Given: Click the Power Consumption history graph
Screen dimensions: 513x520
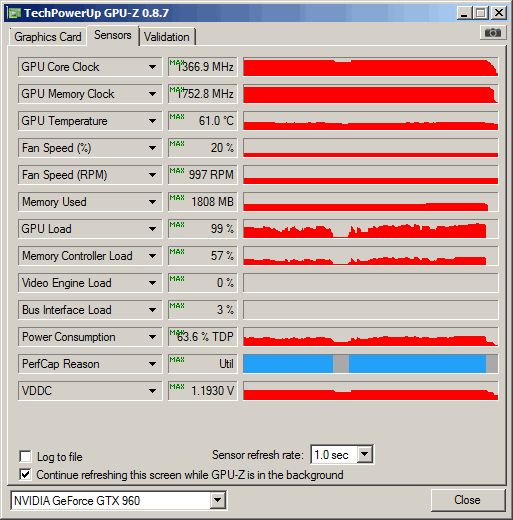Looking at the screenshot, I should [x=371, y=337].
